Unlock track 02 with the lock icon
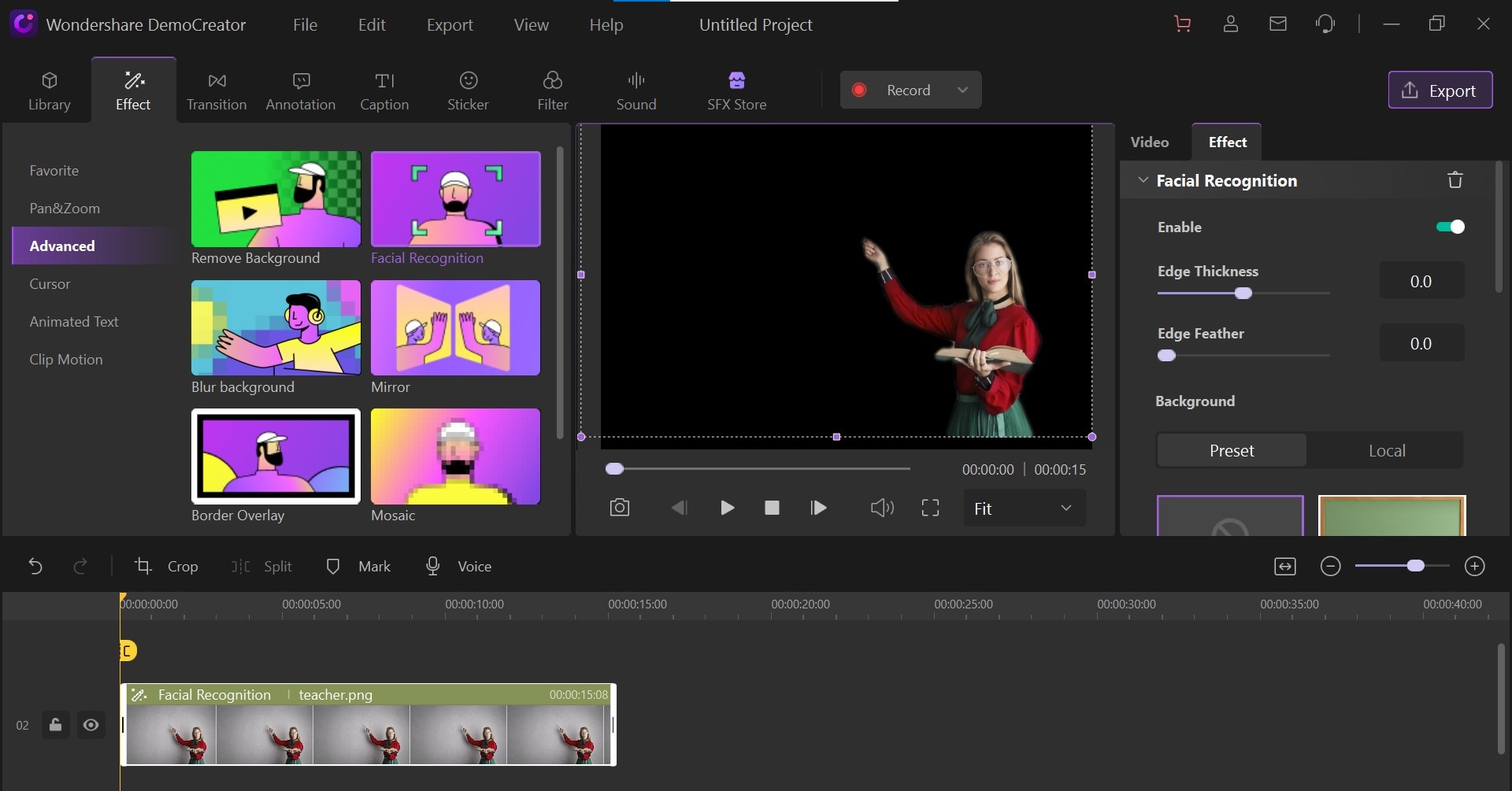This screenshot has height=791, width=1512. (55, 725)
